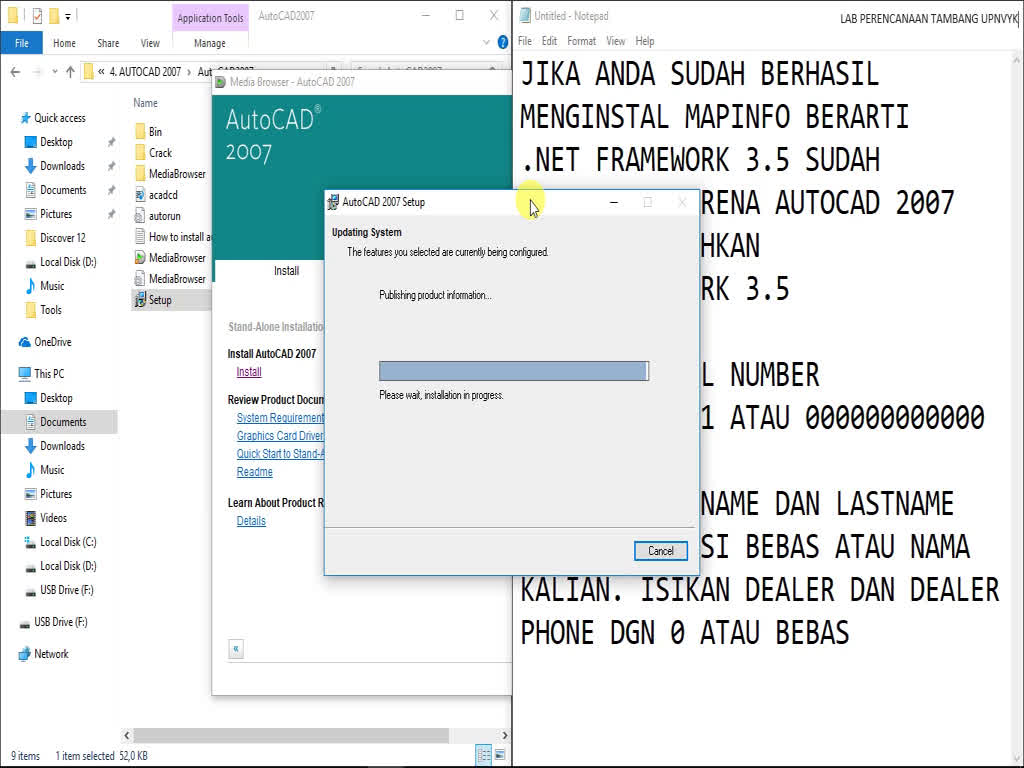This screenshot has width=1024, height=768.
Task: Select the Install tab in Media Browser
Action: (286, 270)
